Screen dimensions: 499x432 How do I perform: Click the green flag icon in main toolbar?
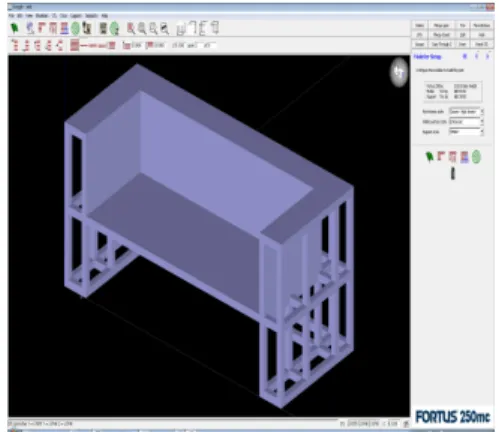point(15,28)
